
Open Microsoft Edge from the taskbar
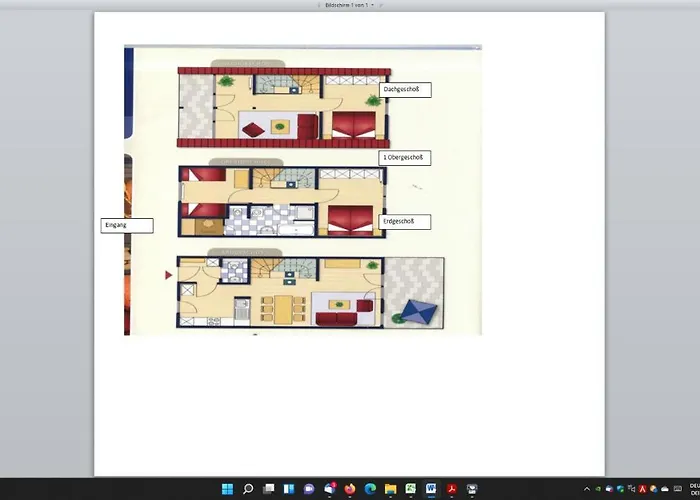(x=370, y=490)
